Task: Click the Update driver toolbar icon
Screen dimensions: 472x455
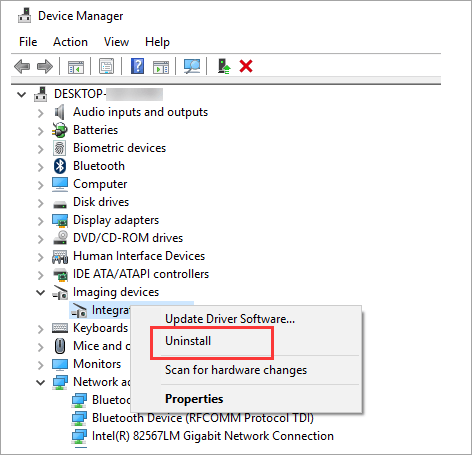Action: (x=224, y=66)
